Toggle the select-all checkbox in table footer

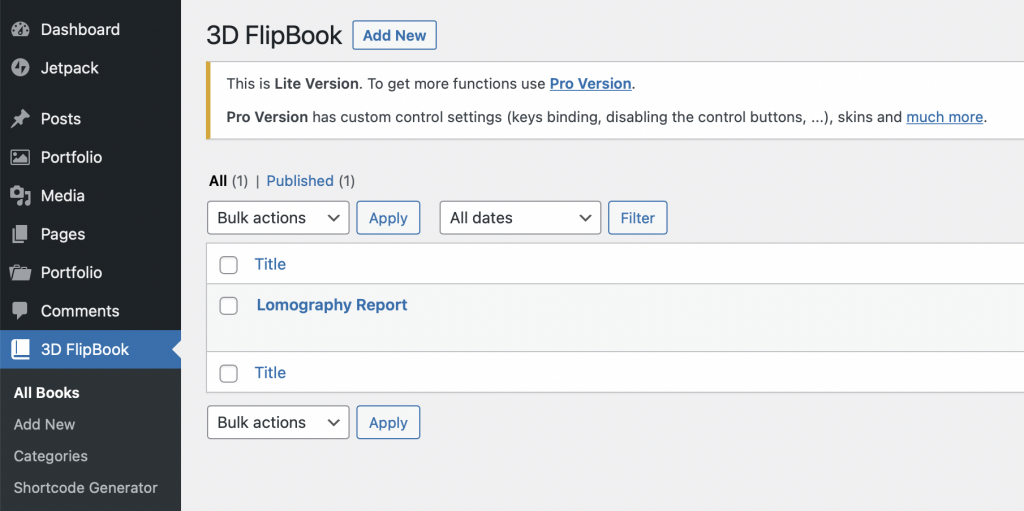pyautogui.click(x=229, y=373)
